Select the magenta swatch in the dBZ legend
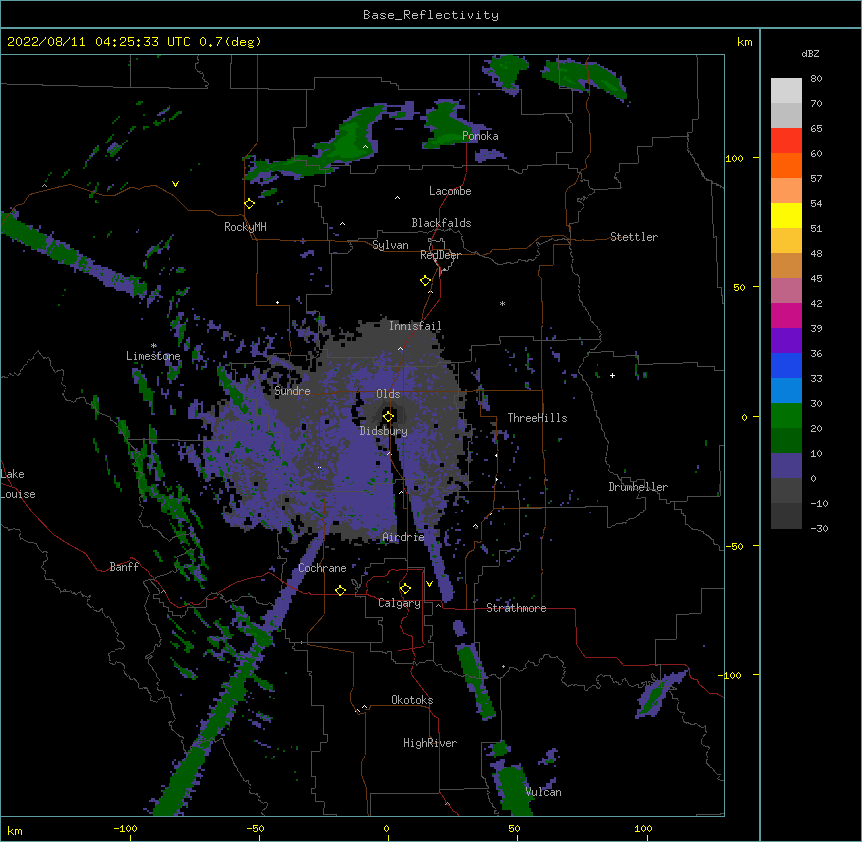Screen dimensions: 862x842 click(x=786, y=315)
